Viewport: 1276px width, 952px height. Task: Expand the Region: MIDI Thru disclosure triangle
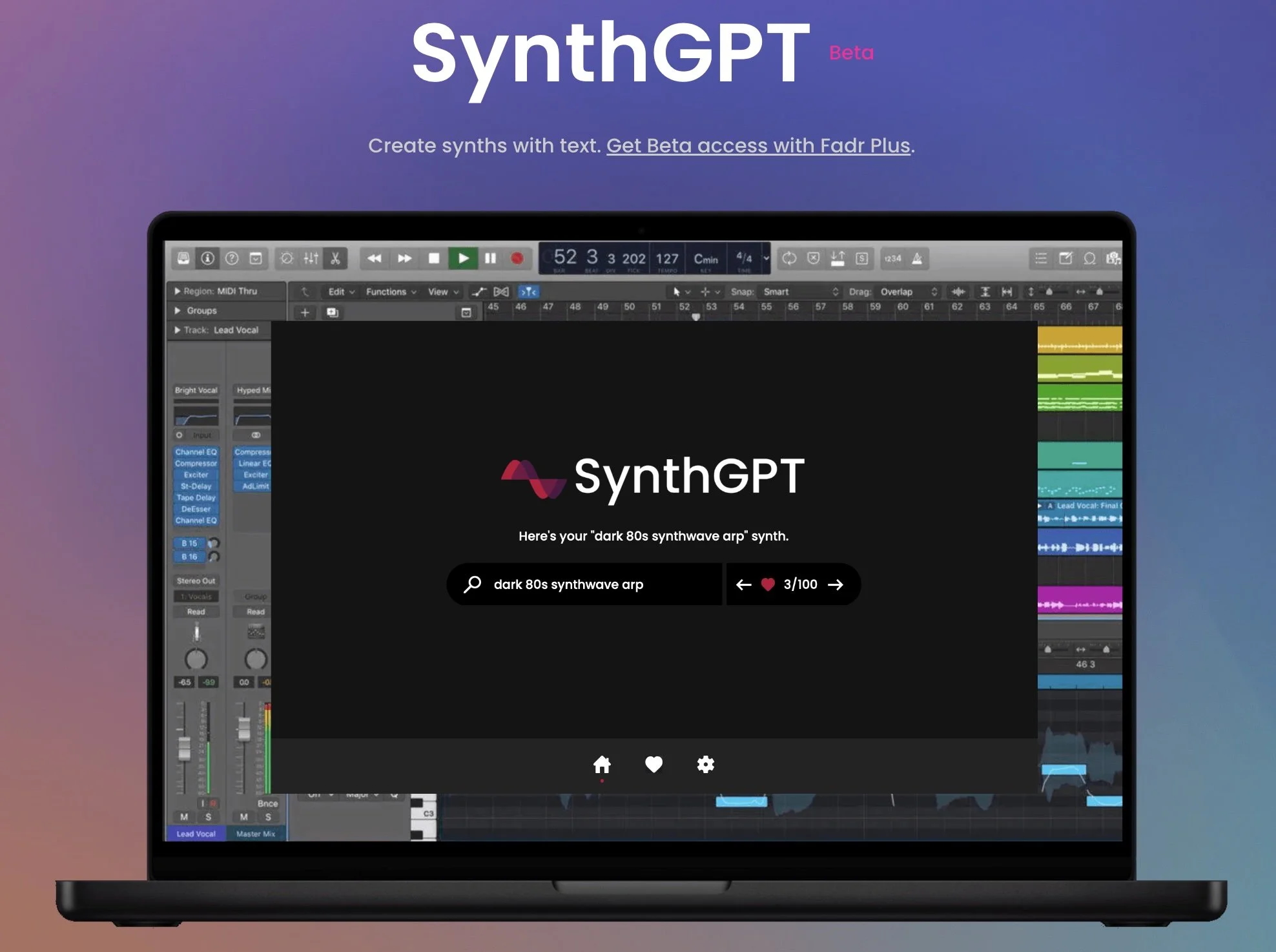[x=178, y=291]
